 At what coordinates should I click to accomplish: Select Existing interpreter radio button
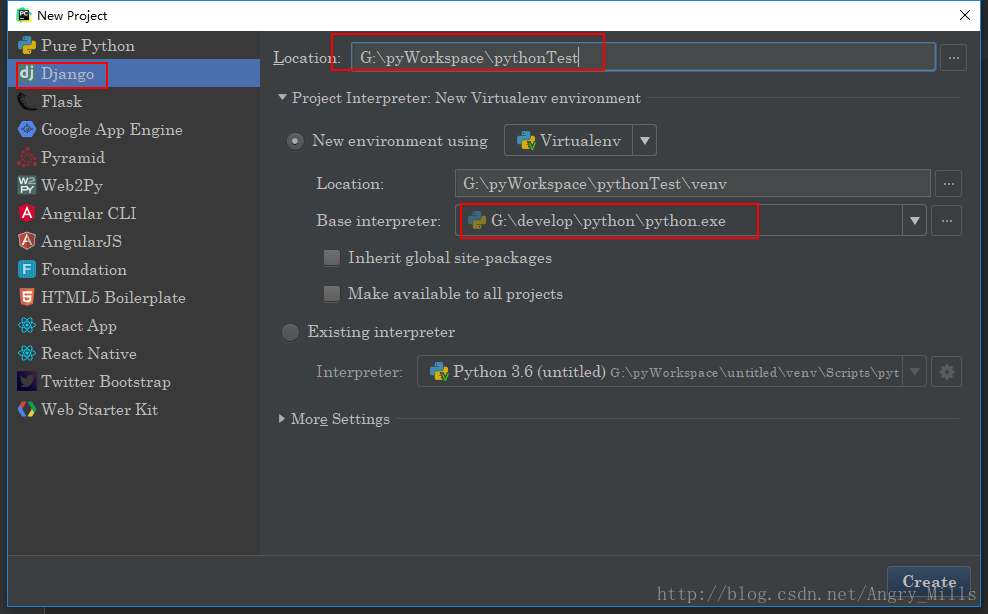(290, 332)
